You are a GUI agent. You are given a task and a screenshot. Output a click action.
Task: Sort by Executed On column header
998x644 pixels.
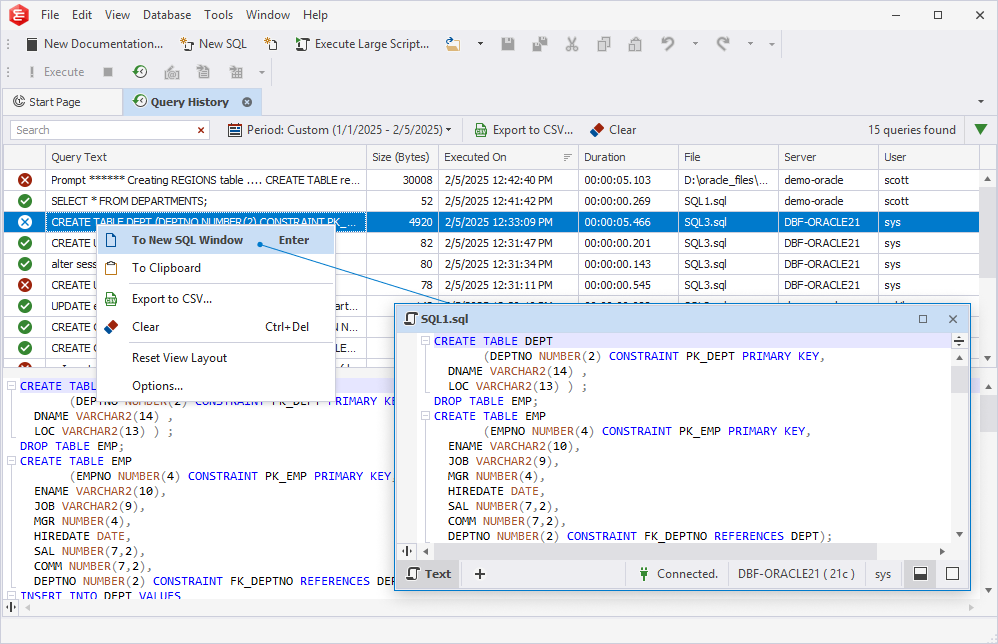[508, 157]
